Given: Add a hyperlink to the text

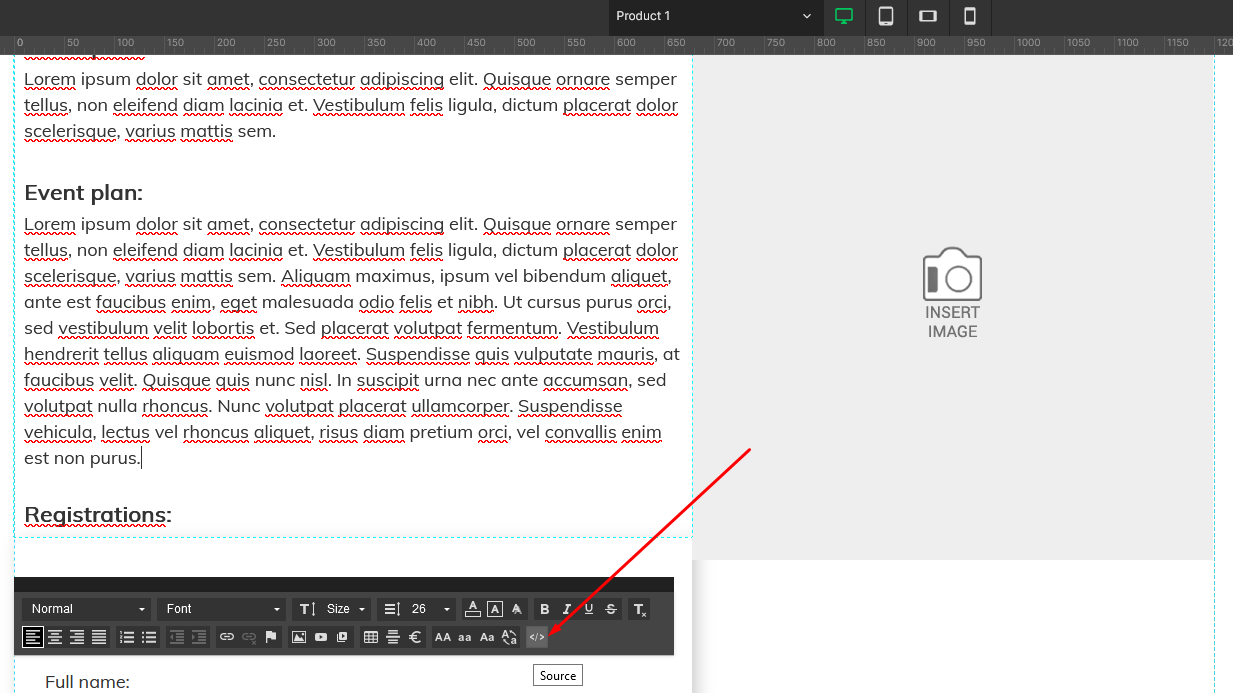Looking at the screenshot, I should [227, 637].
